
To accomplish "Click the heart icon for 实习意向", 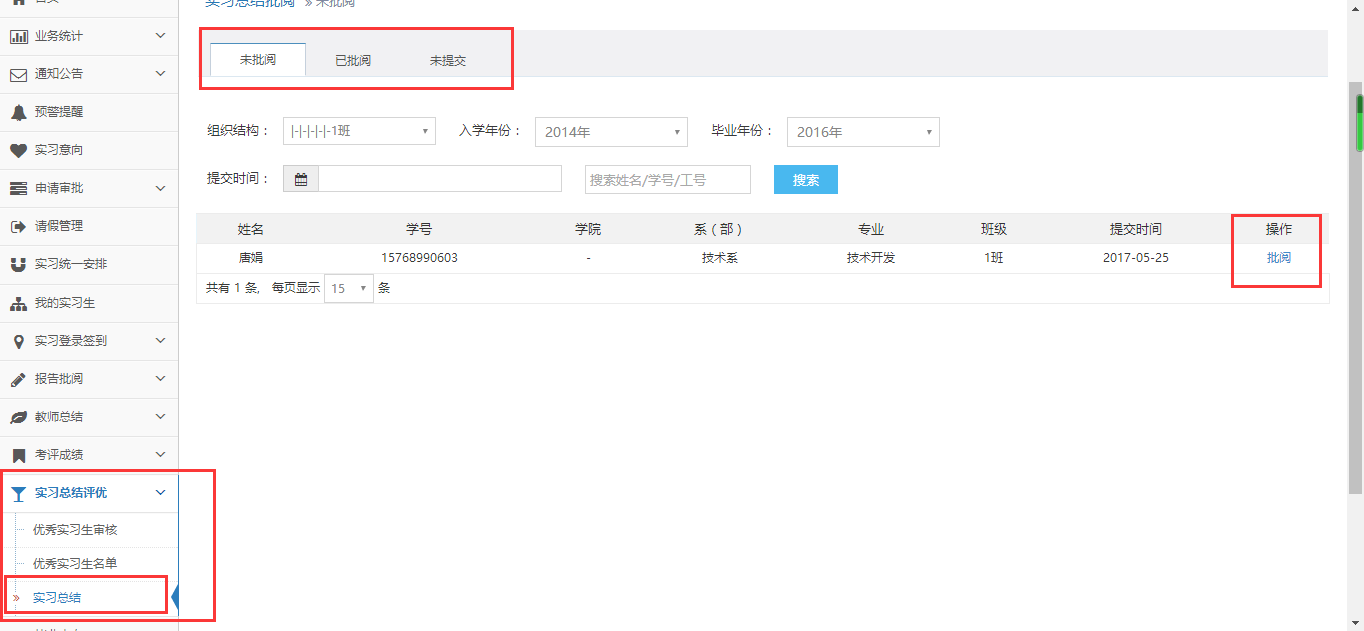I will (x=18, y=150).
